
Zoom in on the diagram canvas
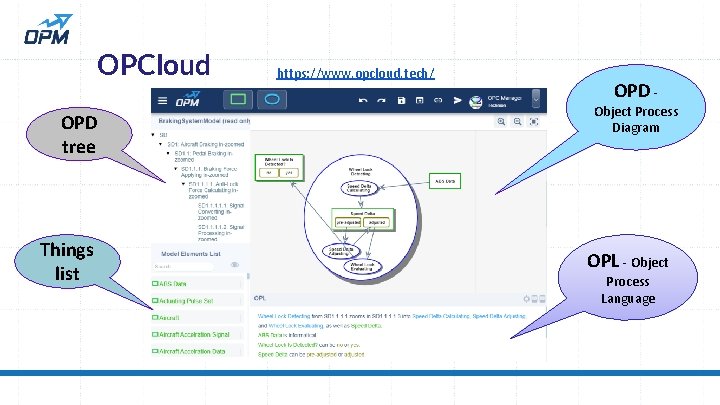coord(501,122)
